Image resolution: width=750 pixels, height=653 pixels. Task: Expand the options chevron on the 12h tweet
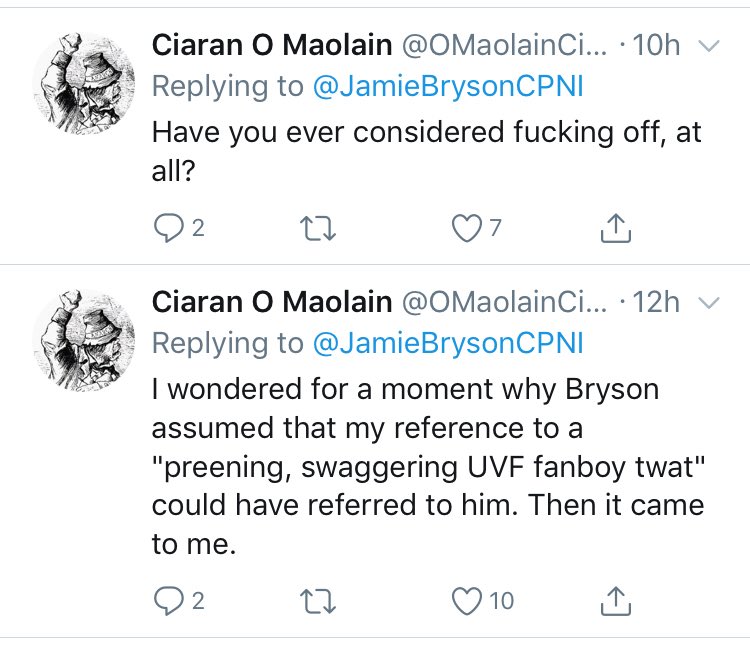(x=707, y=301)
